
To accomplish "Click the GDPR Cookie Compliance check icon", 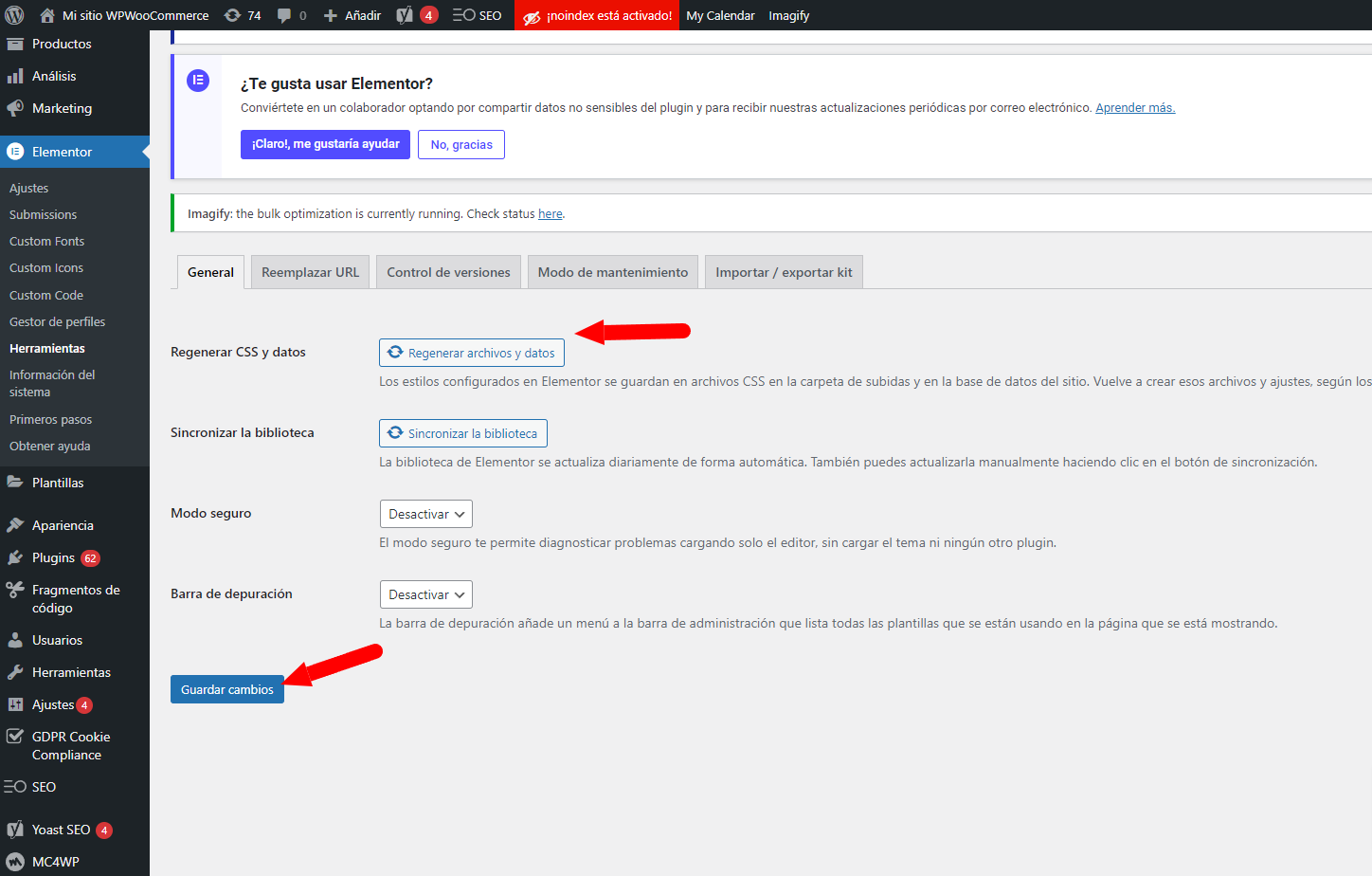I will click(15, 737).
